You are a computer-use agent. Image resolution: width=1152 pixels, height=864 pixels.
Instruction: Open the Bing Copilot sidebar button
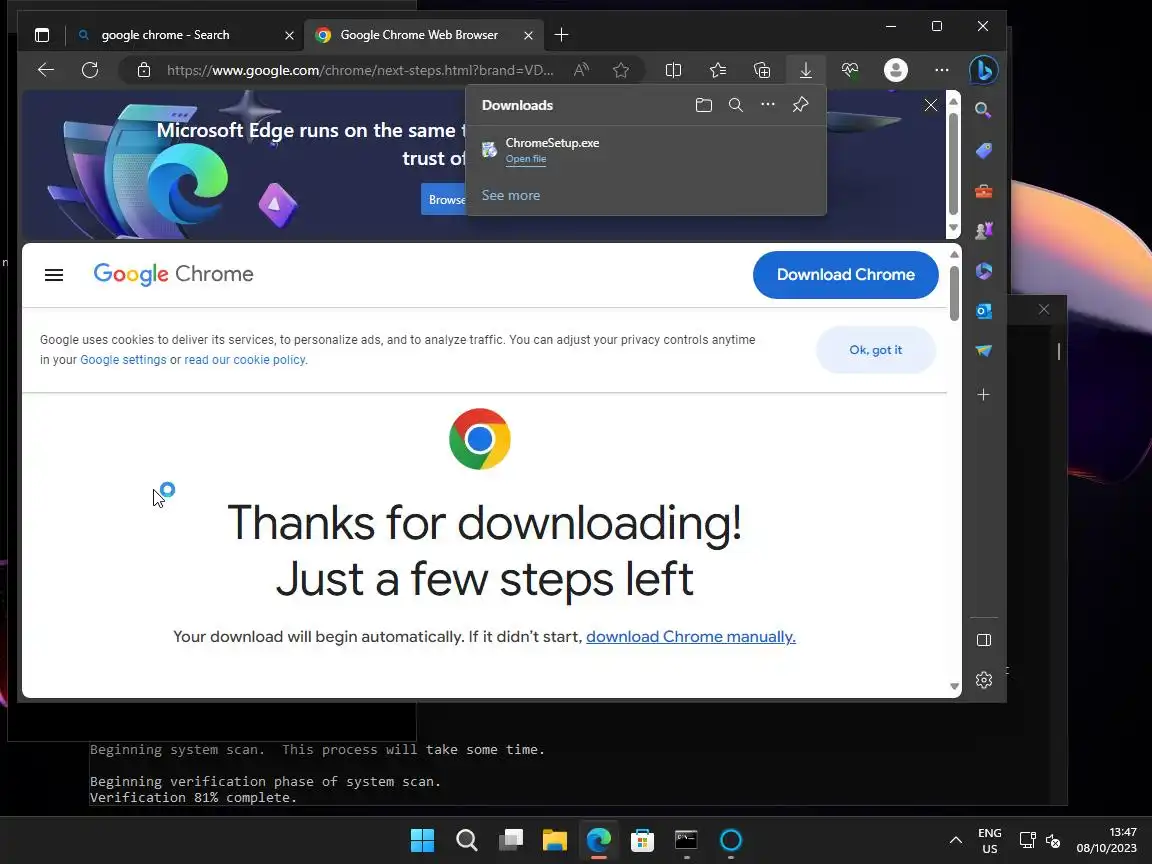click(984, 70)
